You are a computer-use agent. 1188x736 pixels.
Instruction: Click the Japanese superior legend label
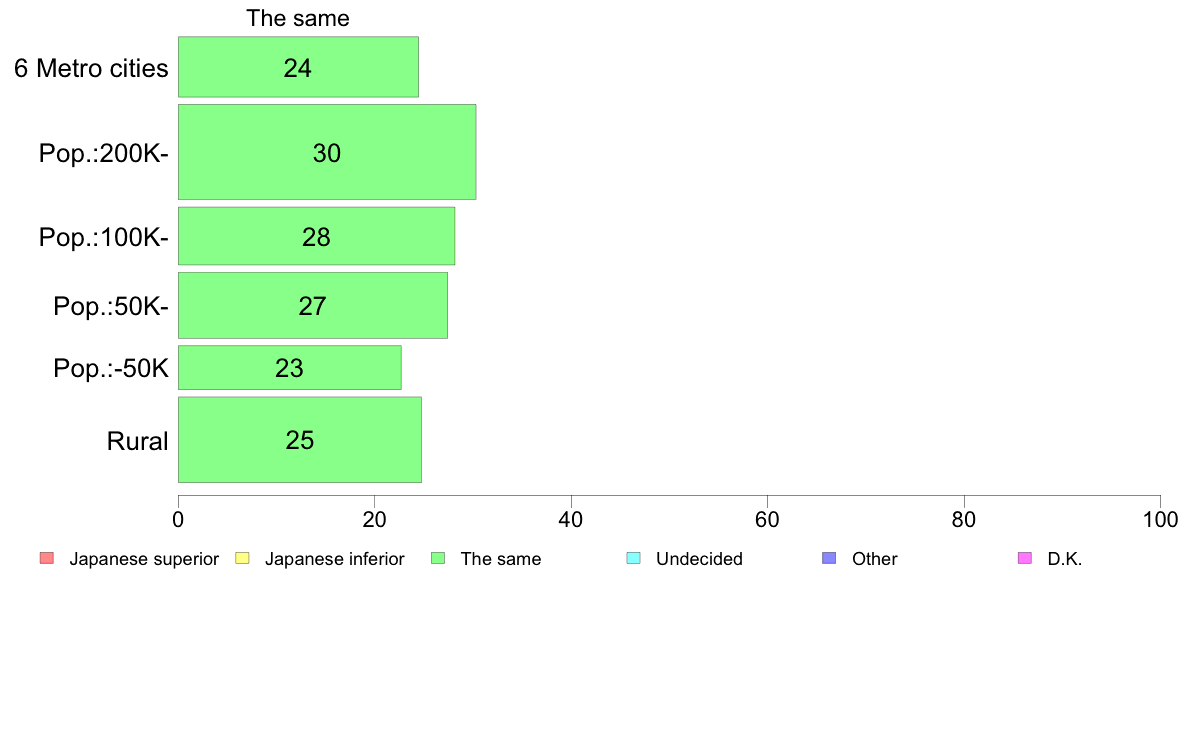[x=144, y=559]
